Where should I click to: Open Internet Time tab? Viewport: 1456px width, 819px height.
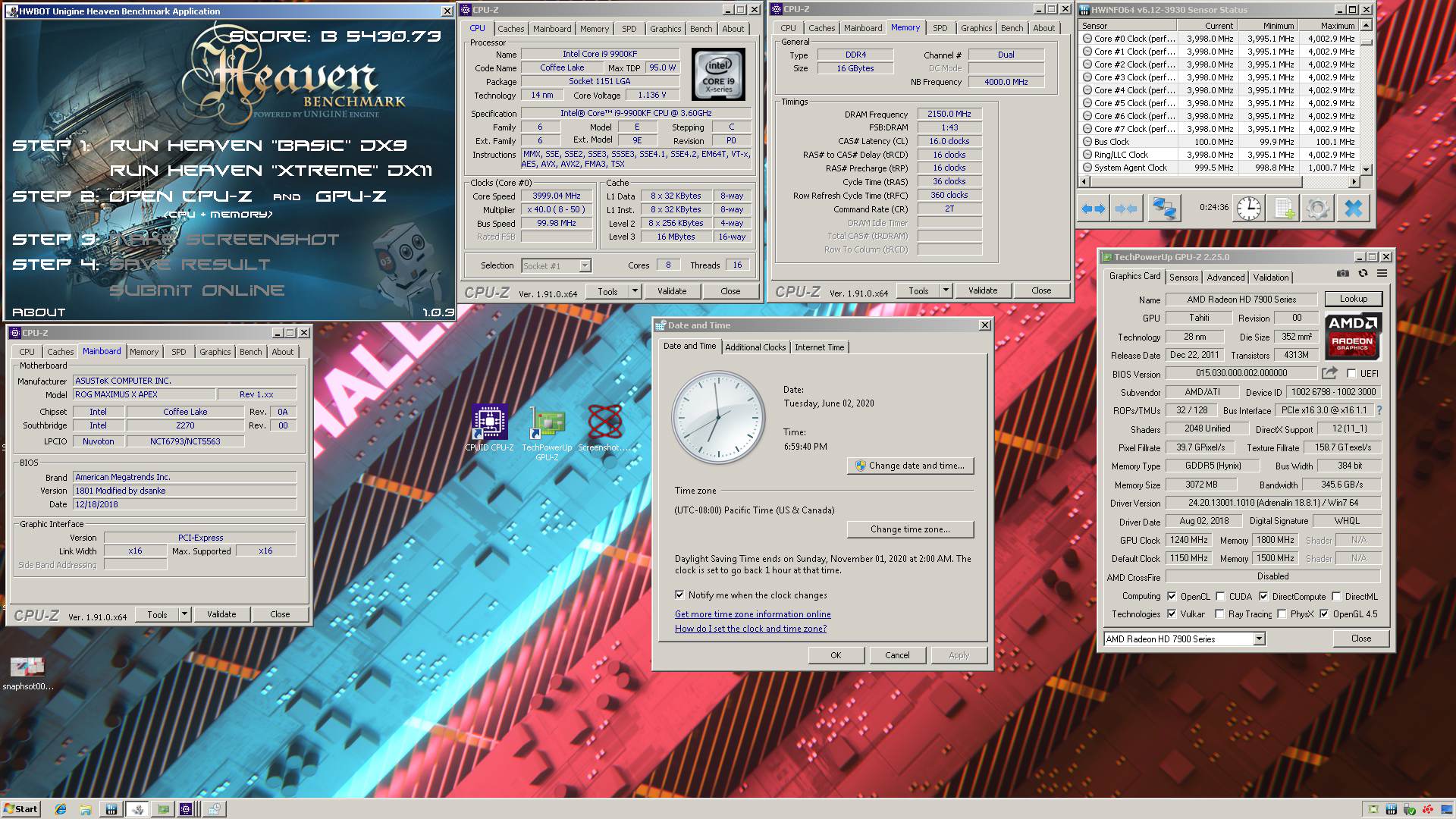820,347
